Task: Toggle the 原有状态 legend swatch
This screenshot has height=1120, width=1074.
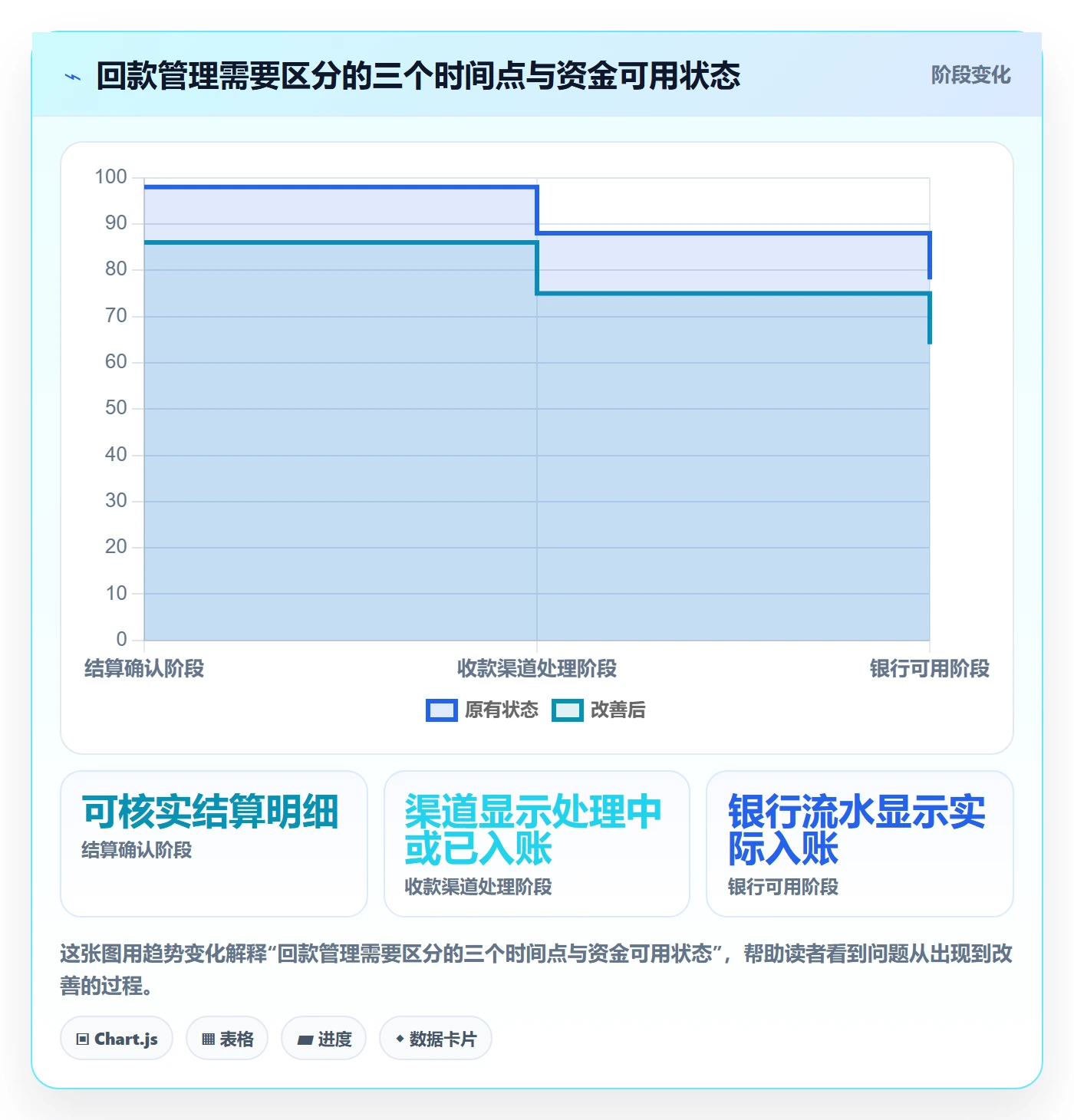Action: (441, 710)
